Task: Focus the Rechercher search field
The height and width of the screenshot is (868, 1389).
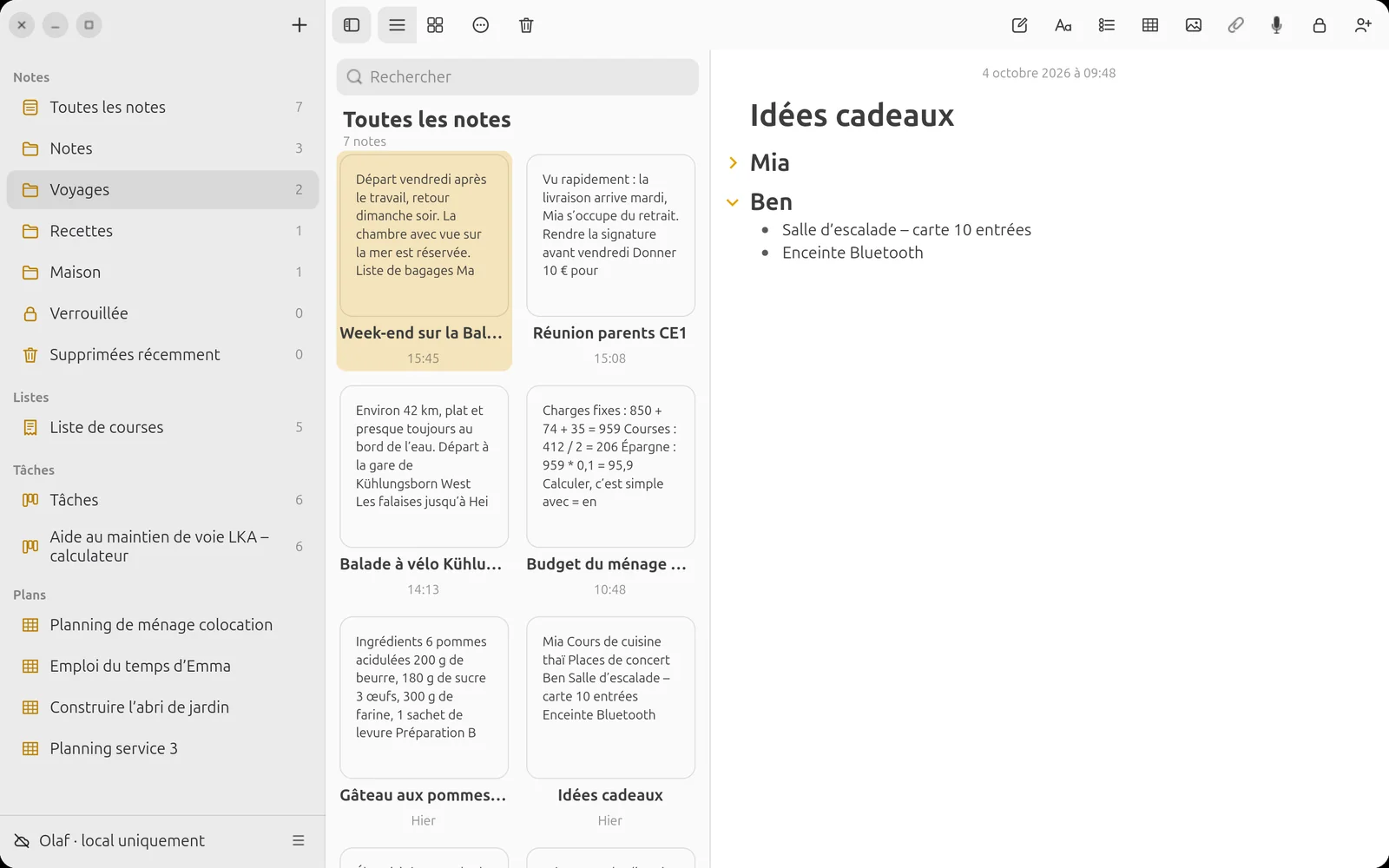Action: (517, 76)
